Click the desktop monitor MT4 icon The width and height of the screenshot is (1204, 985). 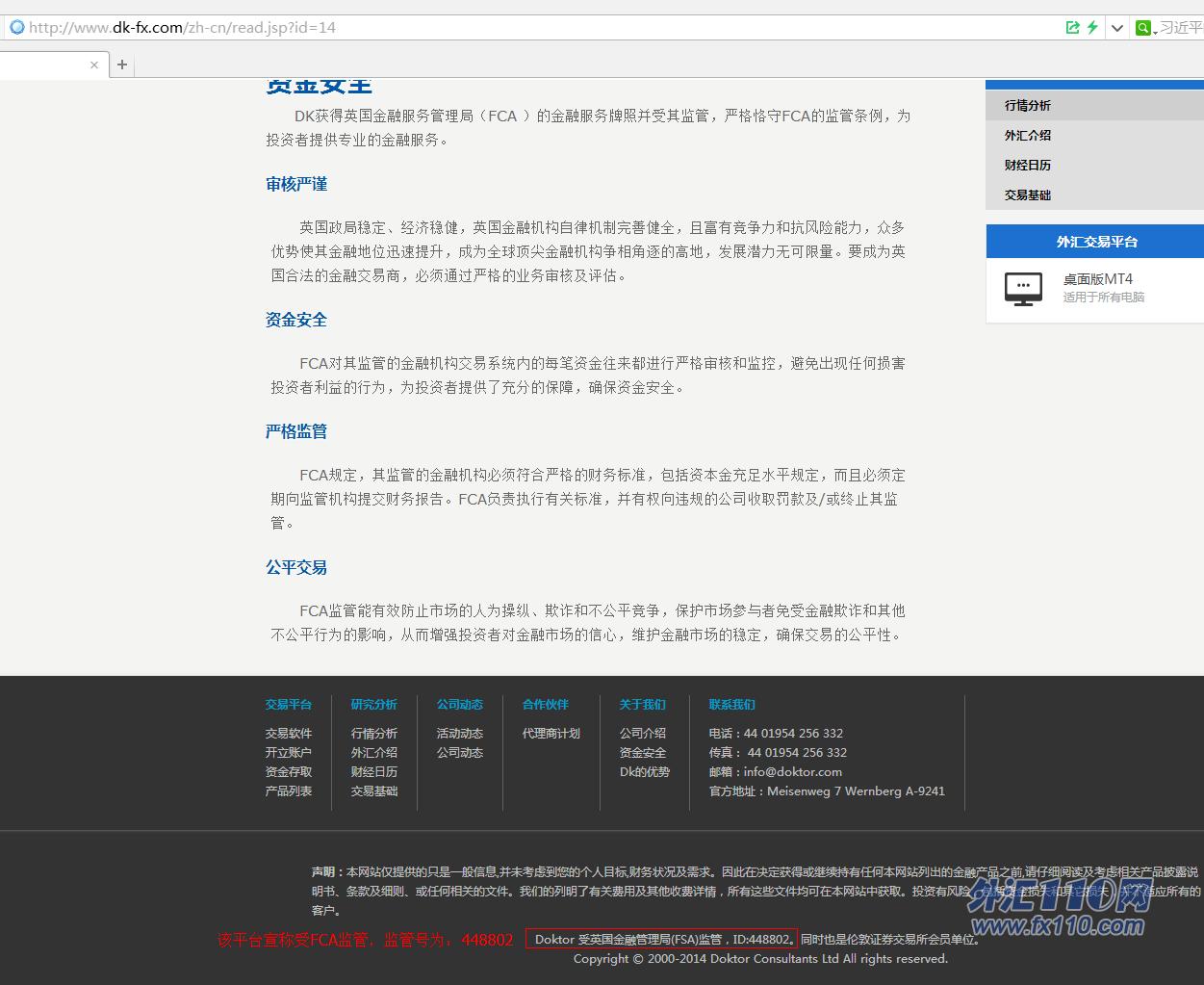point(1023,289)
